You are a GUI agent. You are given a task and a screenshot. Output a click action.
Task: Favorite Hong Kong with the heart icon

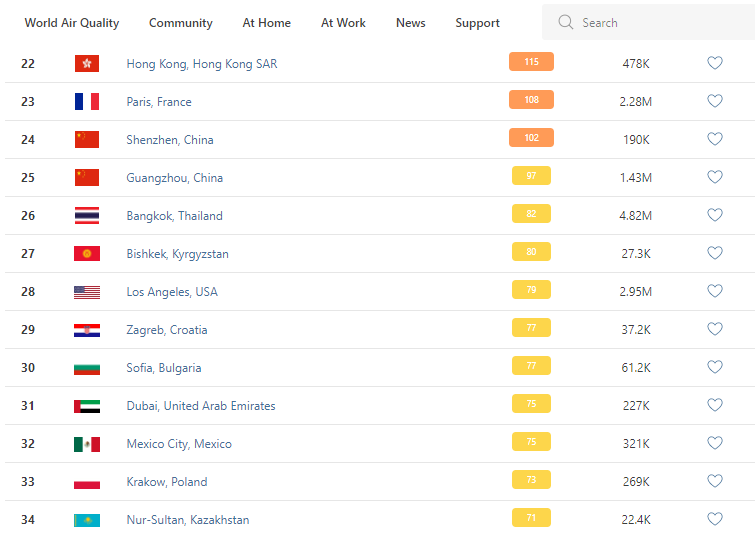point(715,63)
